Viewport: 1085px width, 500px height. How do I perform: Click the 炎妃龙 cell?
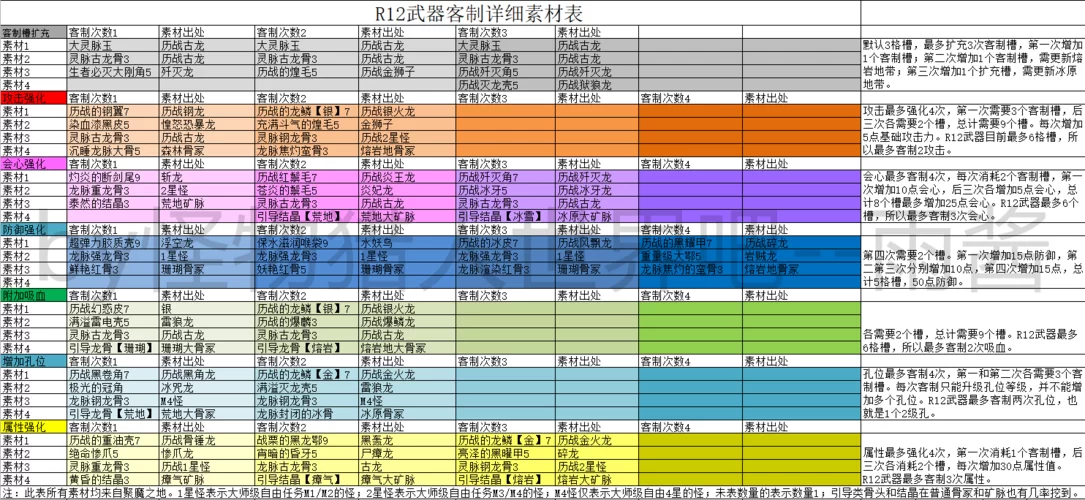tap(406, 190)
